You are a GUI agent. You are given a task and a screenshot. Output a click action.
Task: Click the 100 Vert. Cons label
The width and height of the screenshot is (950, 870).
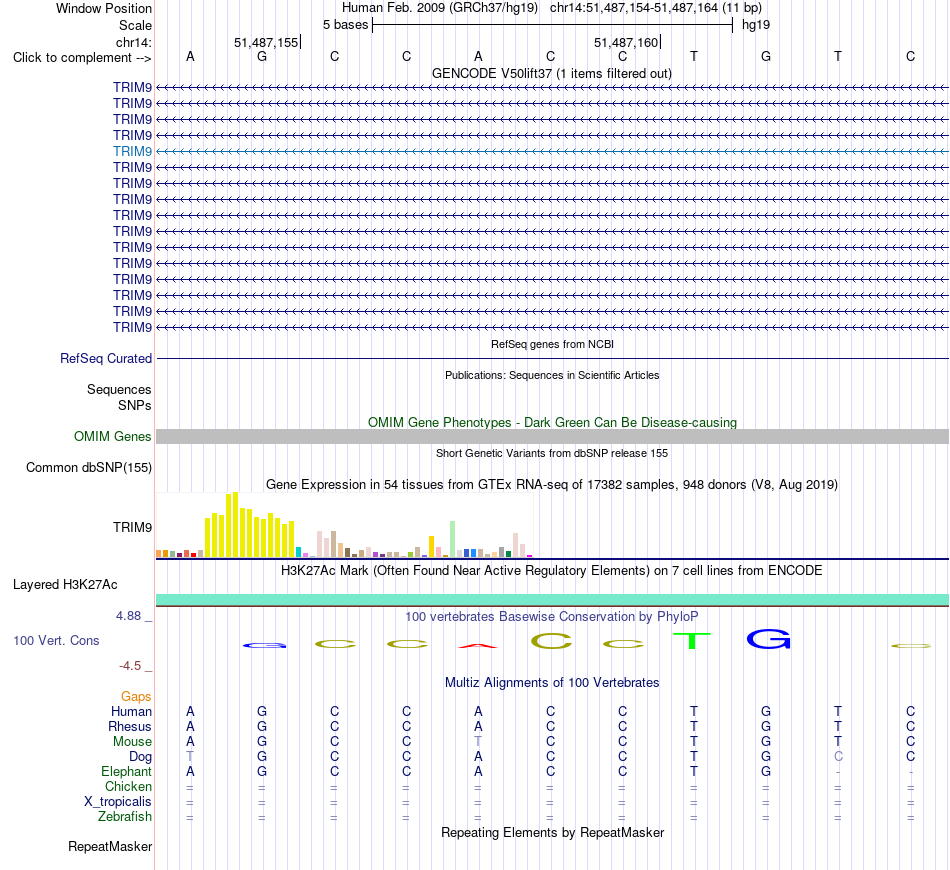pos(56,641)
